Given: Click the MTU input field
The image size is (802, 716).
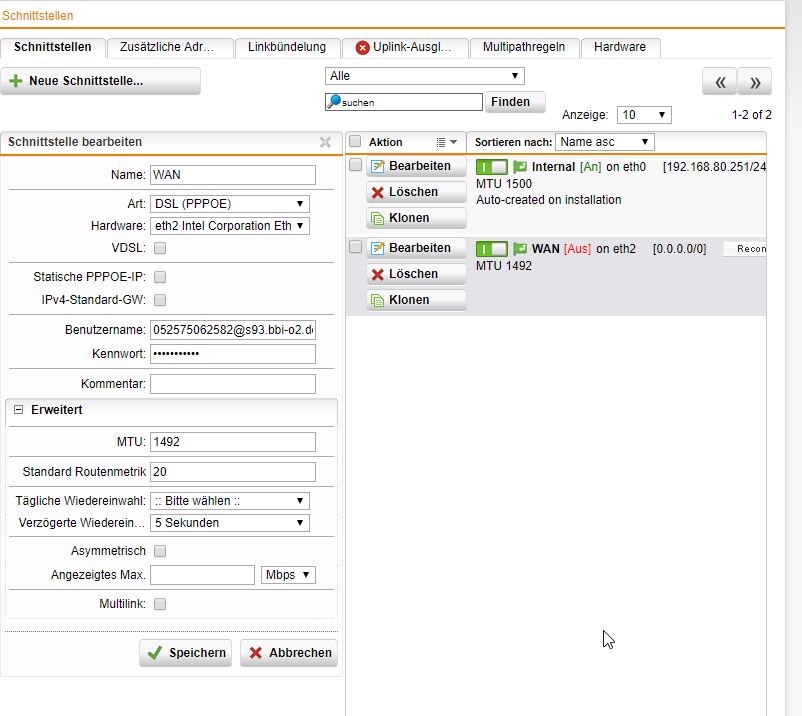Looking at the screenshot, I should (233, 442).
